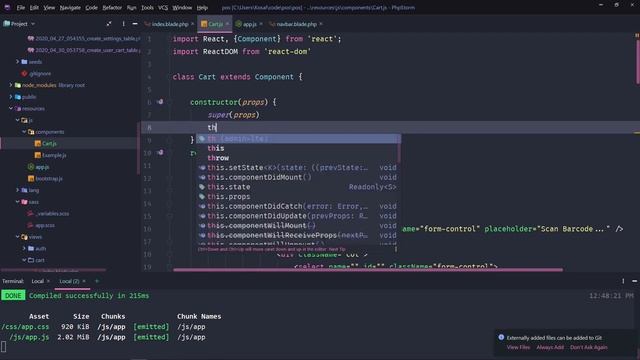Switch to the Local terminal tab
The width and height of the screenshot is (640, 360).
38,281
